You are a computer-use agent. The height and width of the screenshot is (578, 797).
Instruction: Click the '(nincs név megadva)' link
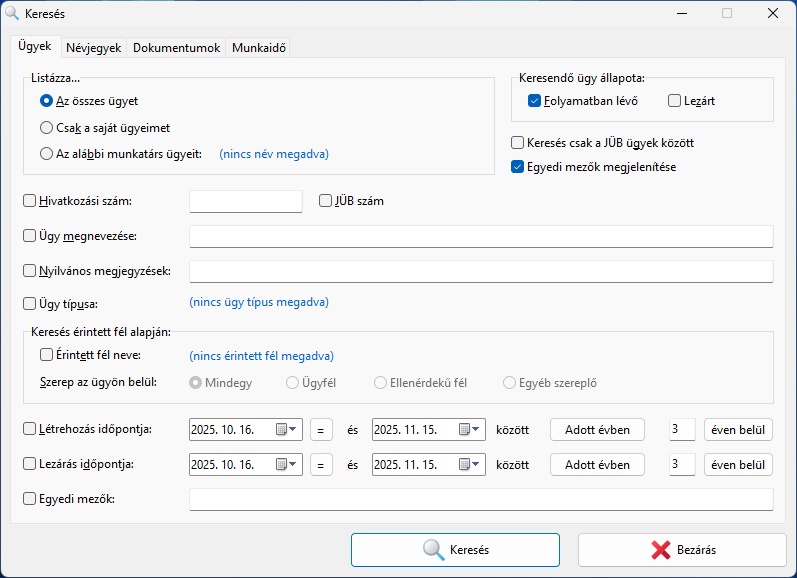pos(273,154)
